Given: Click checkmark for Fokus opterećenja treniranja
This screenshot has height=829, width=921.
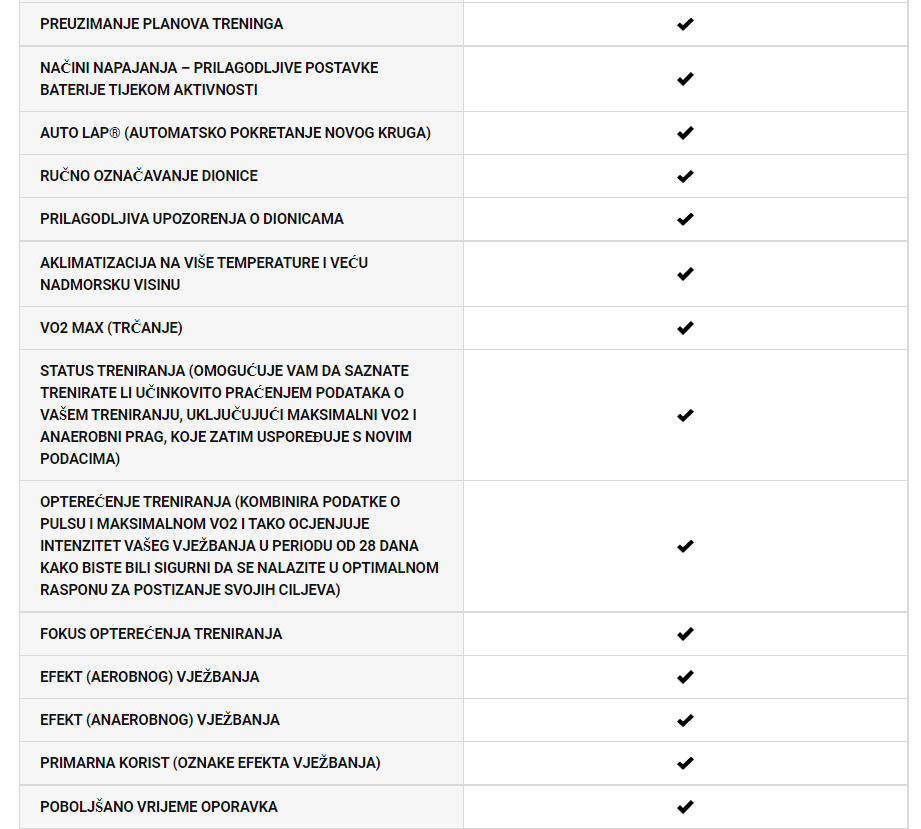Looking at the screenshot, I should tap(685, 634).
